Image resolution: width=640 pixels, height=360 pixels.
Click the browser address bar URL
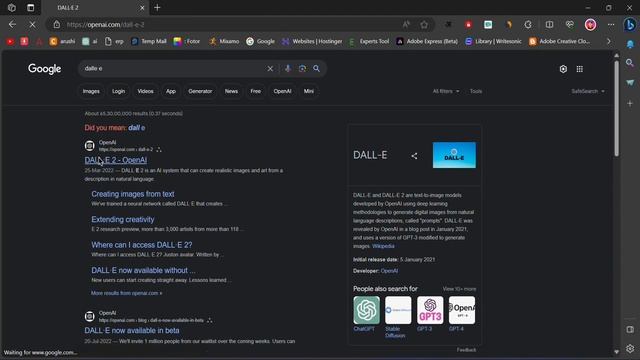pyautogui.click(x=105, y=24)
